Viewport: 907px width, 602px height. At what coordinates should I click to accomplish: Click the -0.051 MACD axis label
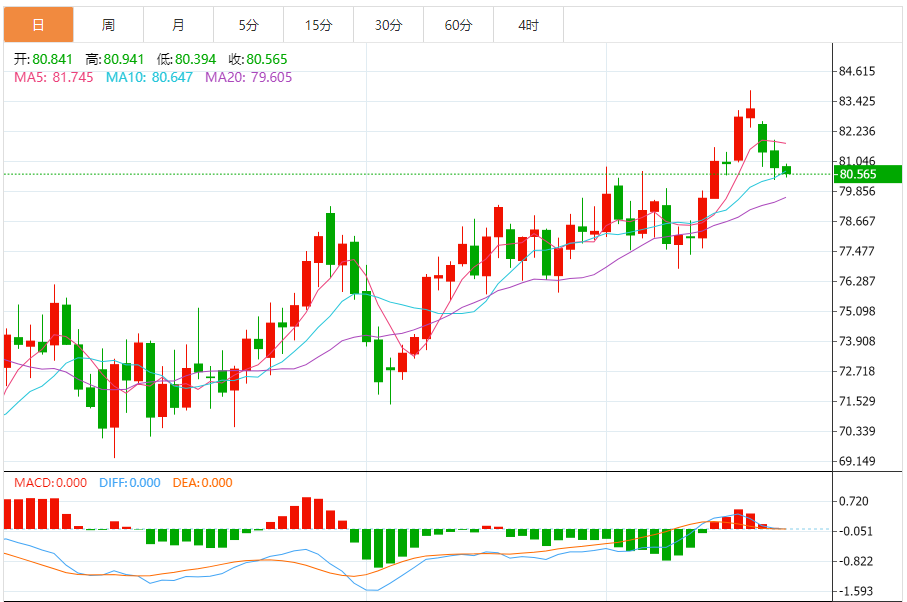pyautogui.click(x=856, y=531)
